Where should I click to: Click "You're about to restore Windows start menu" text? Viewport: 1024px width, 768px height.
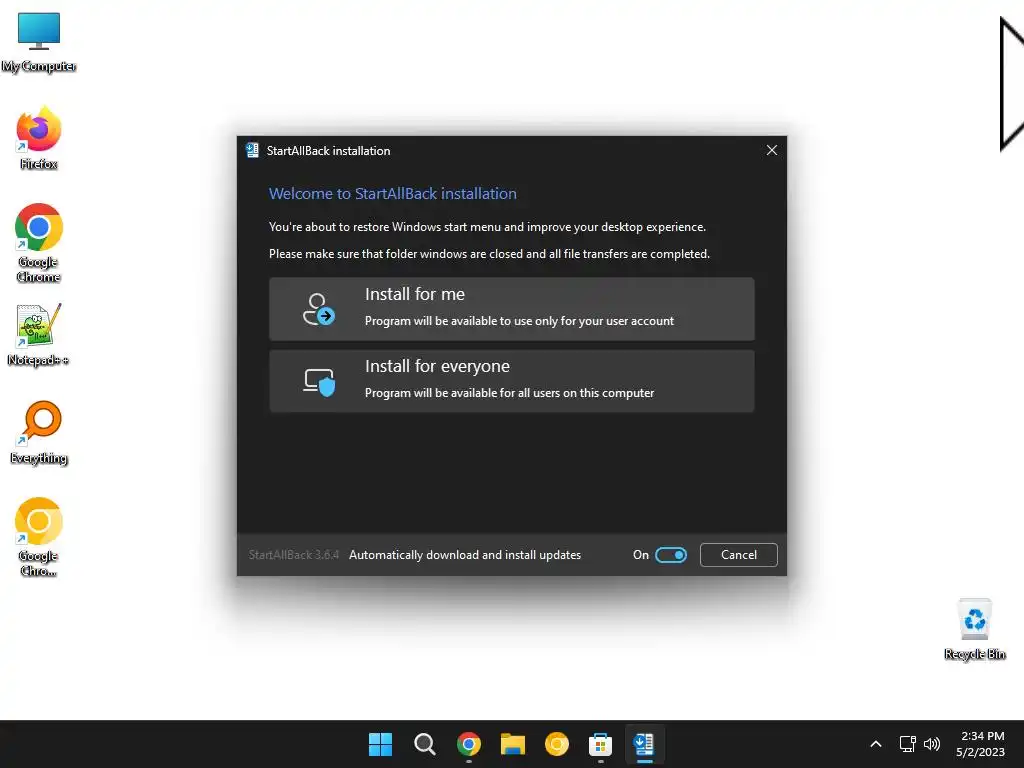coord(487,227)
